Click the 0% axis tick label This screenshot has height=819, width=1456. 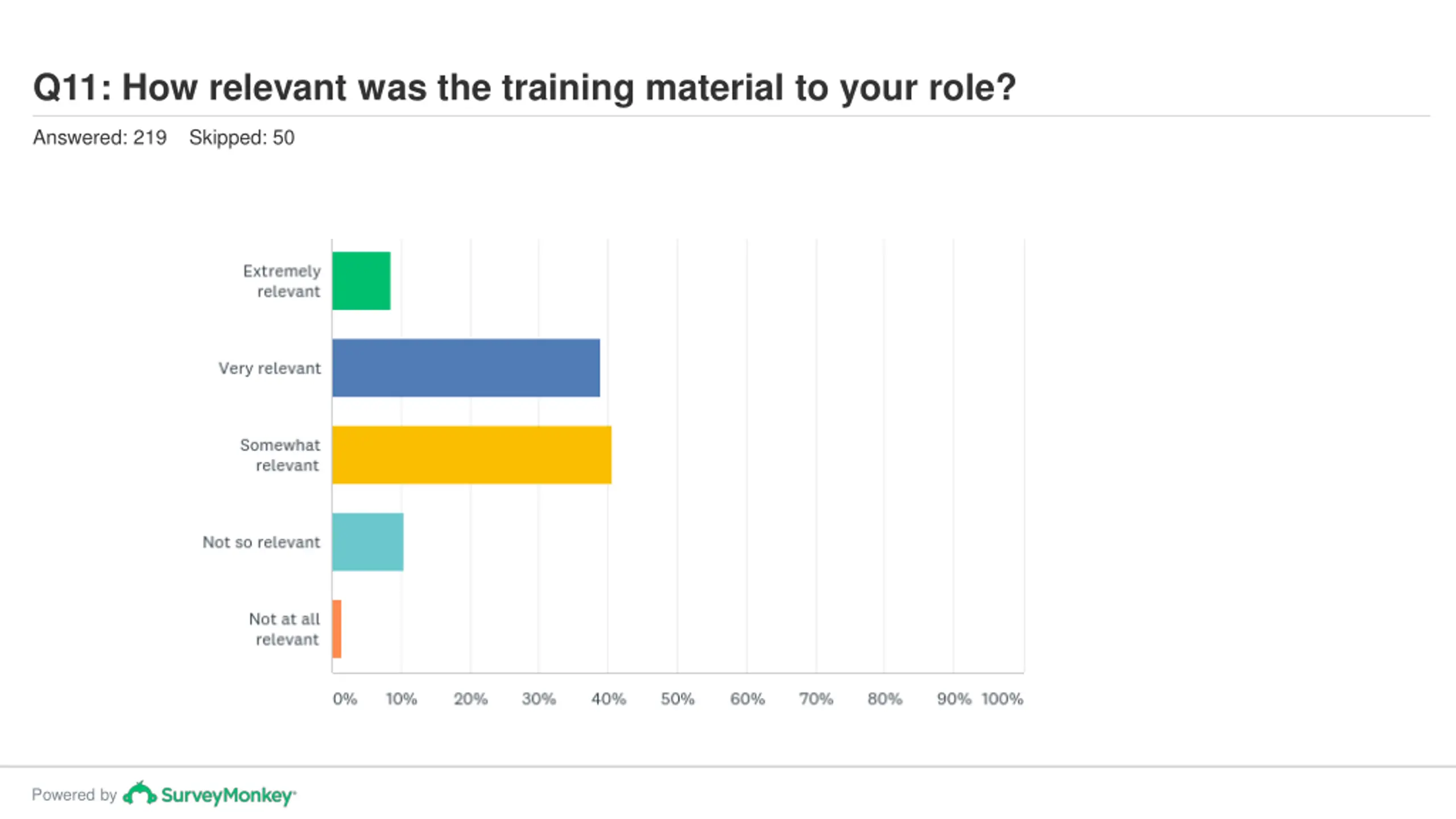(x=345, y=699)
